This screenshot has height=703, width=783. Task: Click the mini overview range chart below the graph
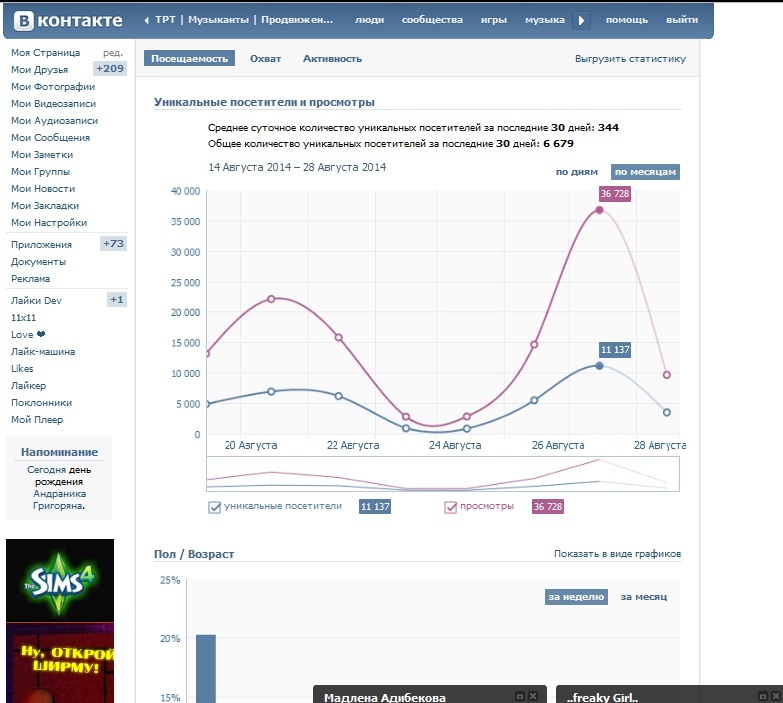click(443, 474)
